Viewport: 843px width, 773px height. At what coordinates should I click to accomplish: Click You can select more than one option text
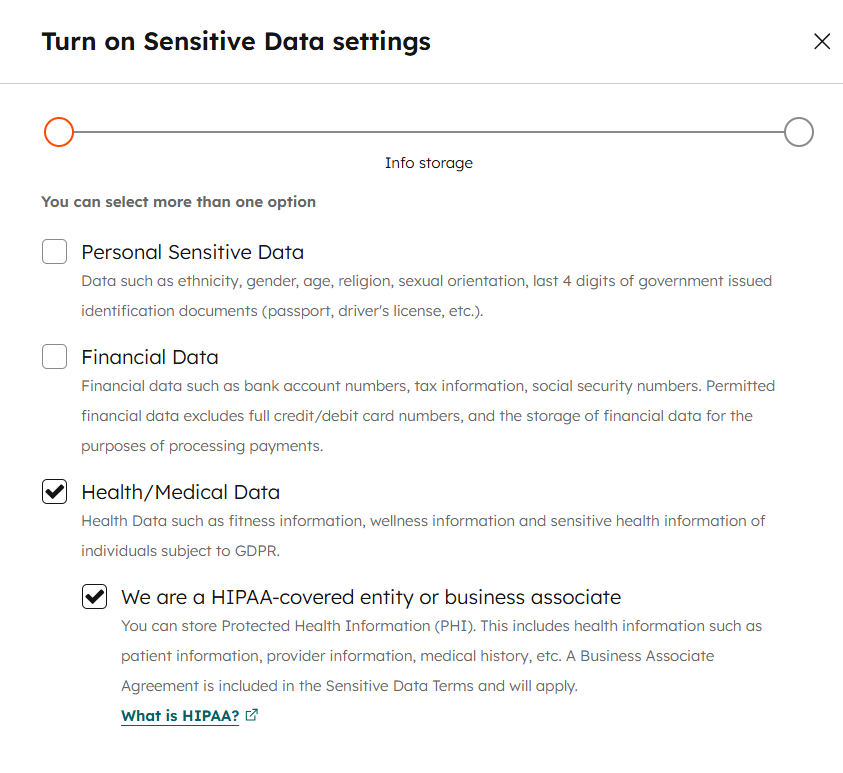[178, 202]
